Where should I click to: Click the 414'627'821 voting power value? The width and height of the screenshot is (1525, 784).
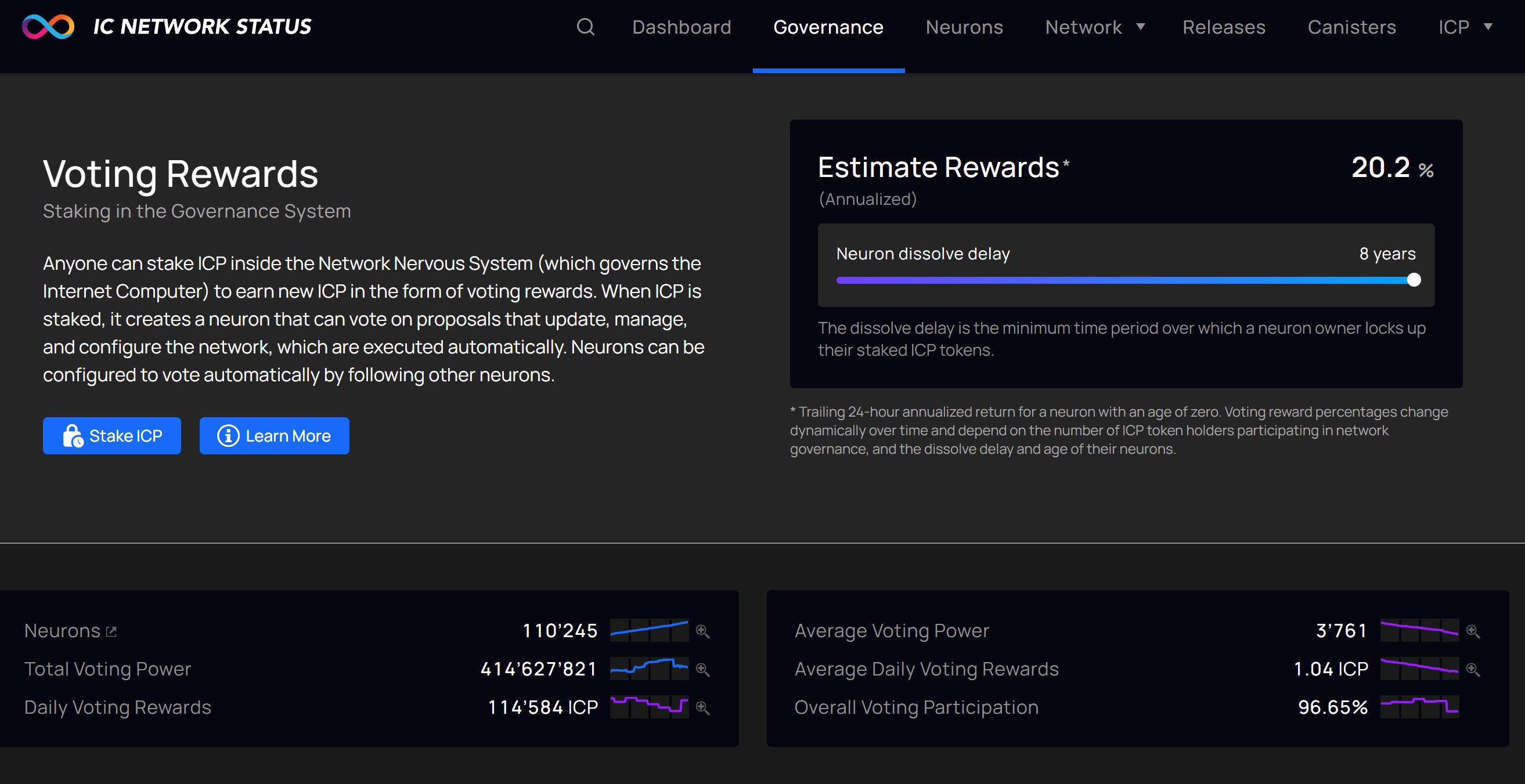click(539, 669)
